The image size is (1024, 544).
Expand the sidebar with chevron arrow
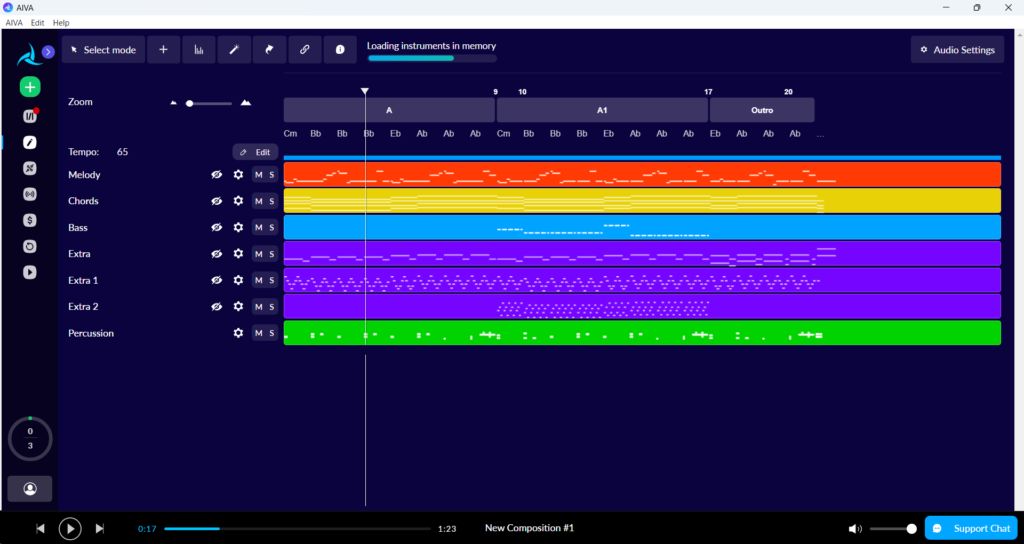tap(48, 52)
